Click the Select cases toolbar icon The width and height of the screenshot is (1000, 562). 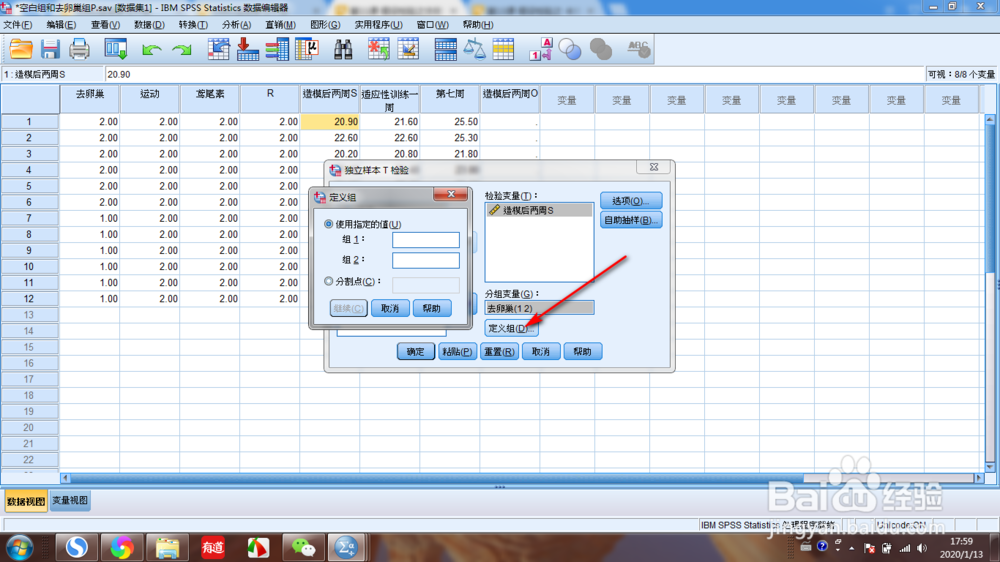[x=503, y=49]
